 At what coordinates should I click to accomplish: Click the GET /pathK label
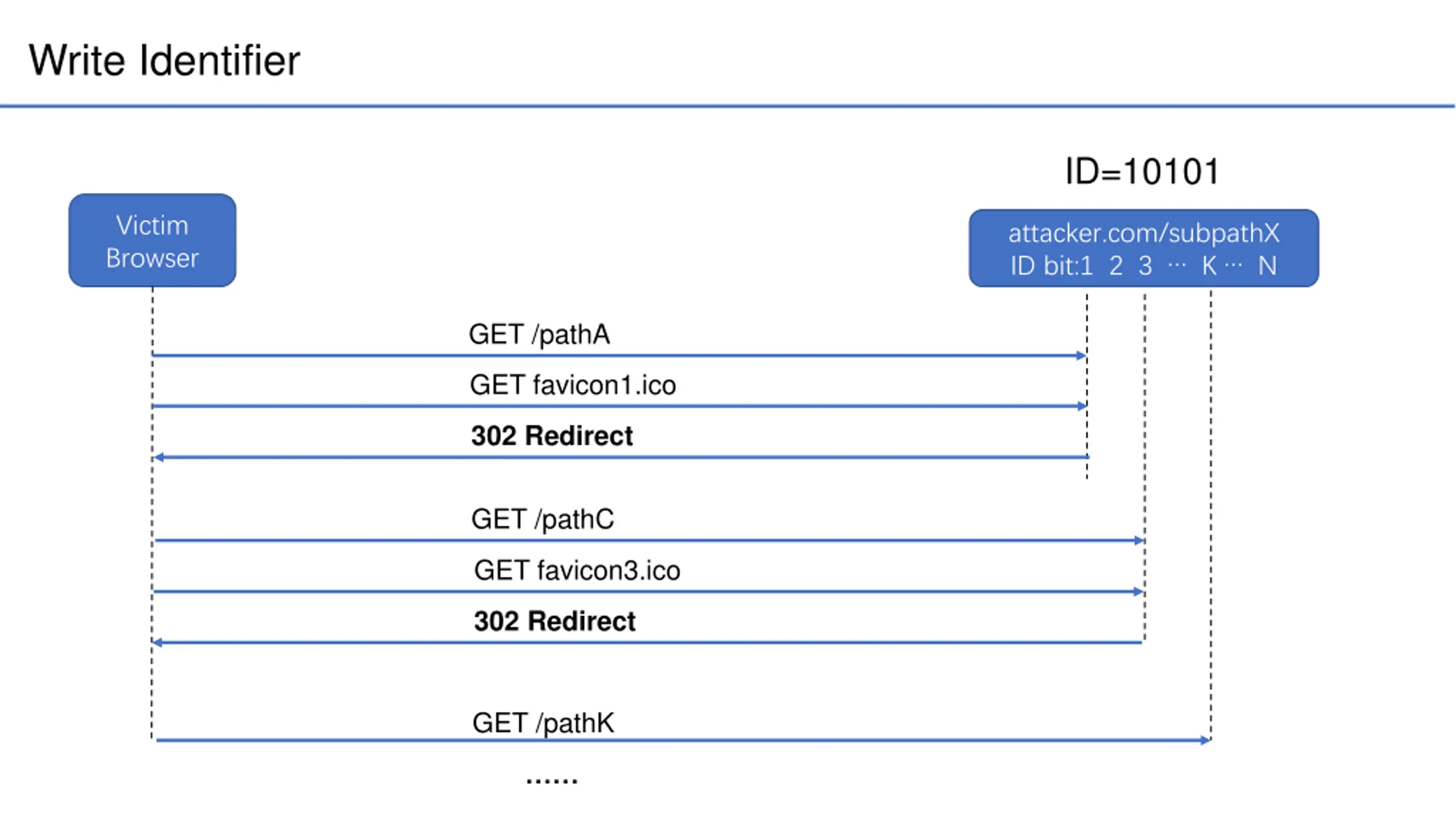[x=543, y=723]
